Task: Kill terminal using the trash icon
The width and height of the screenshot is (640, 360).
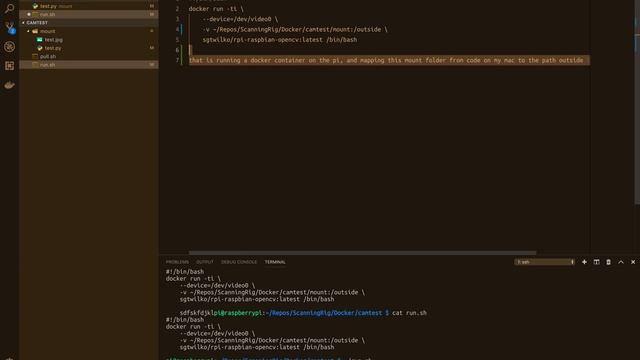Action: pos(608,262)
